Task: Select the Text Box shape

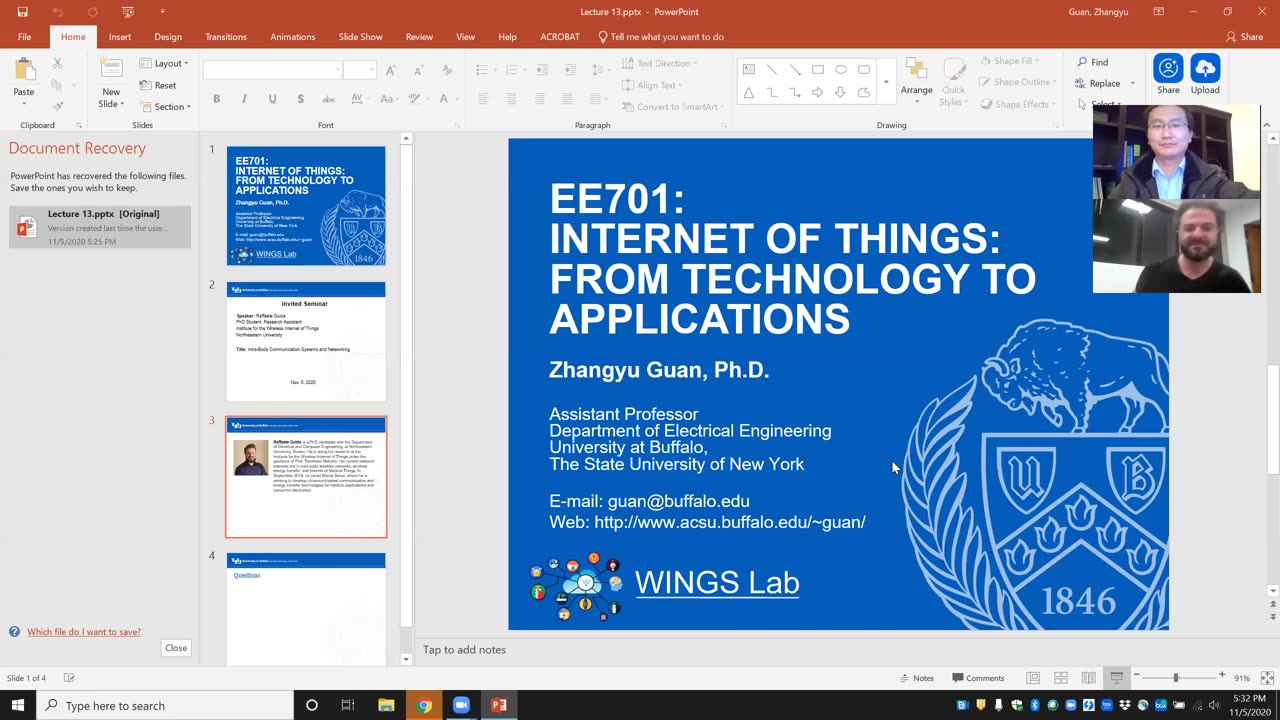Action: click(748, 69)
